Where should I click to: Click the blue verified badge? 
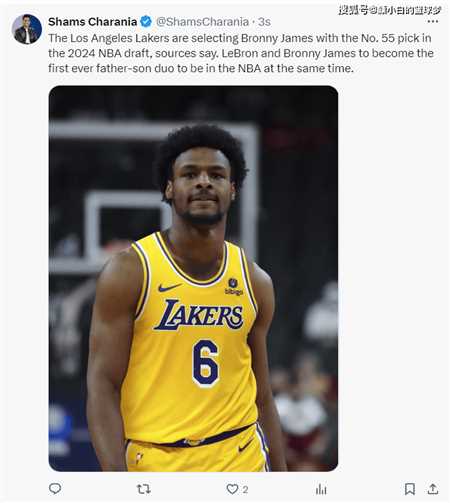coord(146,22)
